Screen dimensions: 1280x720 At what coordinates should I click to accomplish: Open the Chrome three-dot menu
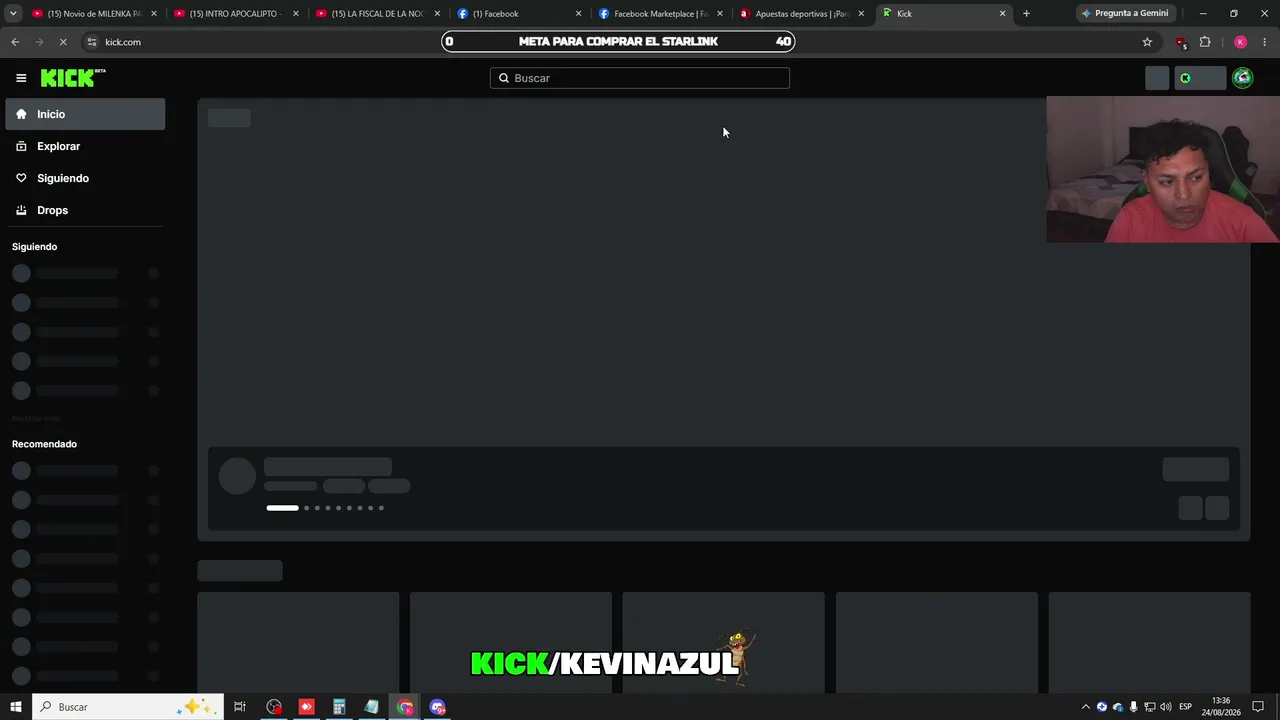coord(1266,42)
